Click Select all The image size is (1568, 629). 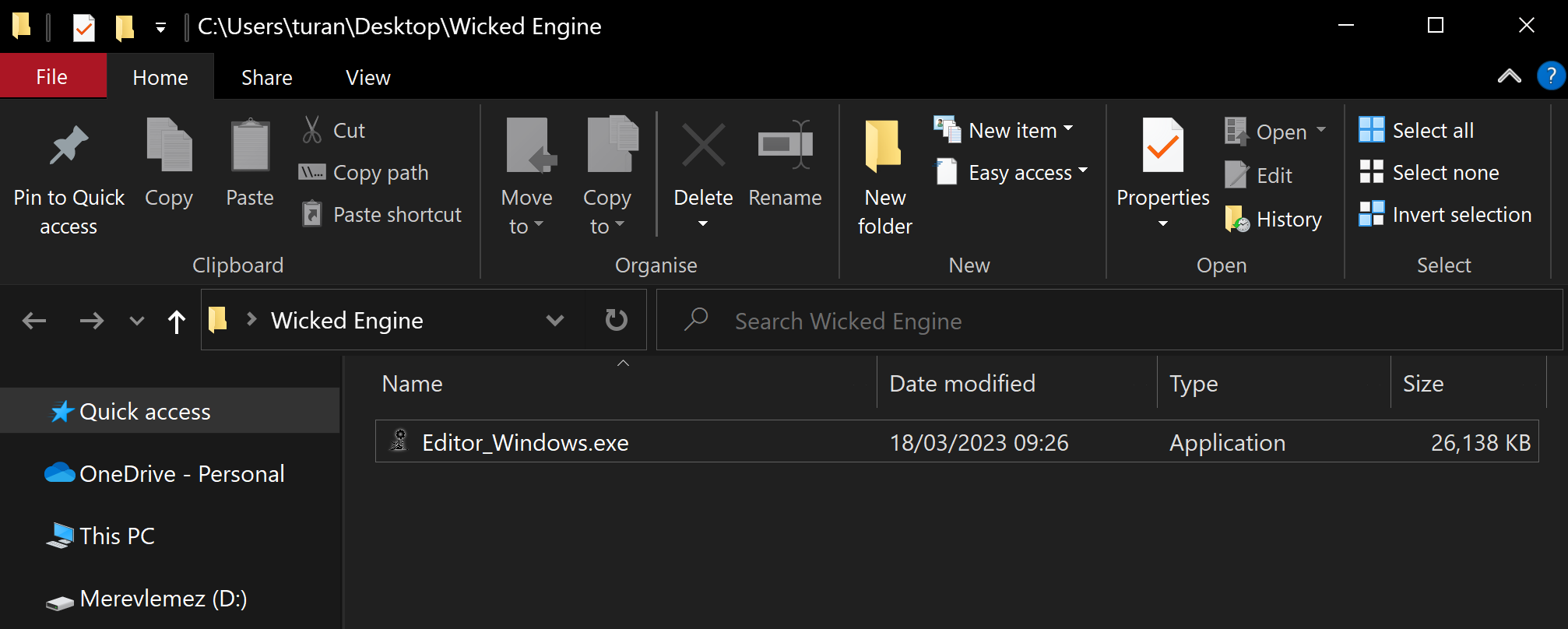tap(1416, 130)
